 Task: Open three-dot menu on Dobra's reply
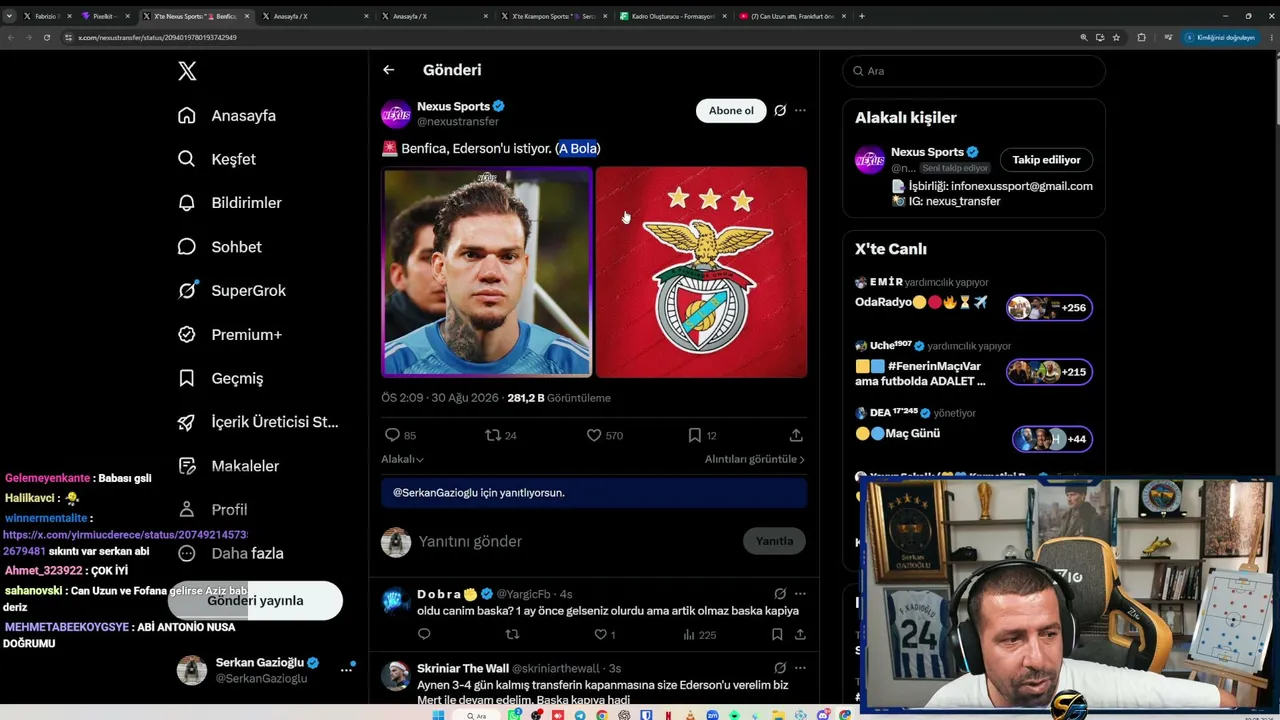pyautogui.click(x=800, y=594)
